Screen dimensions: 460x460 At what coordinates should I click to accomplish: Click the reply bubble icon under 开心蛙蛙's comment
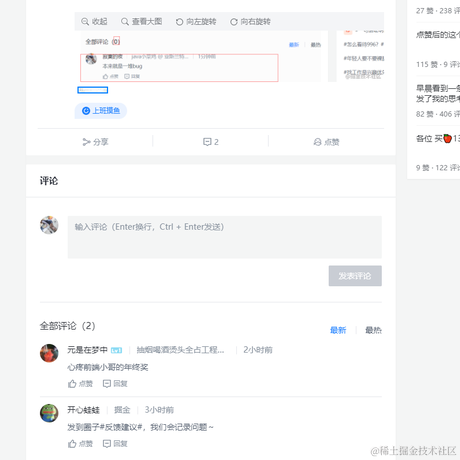(x=107, y=444)
